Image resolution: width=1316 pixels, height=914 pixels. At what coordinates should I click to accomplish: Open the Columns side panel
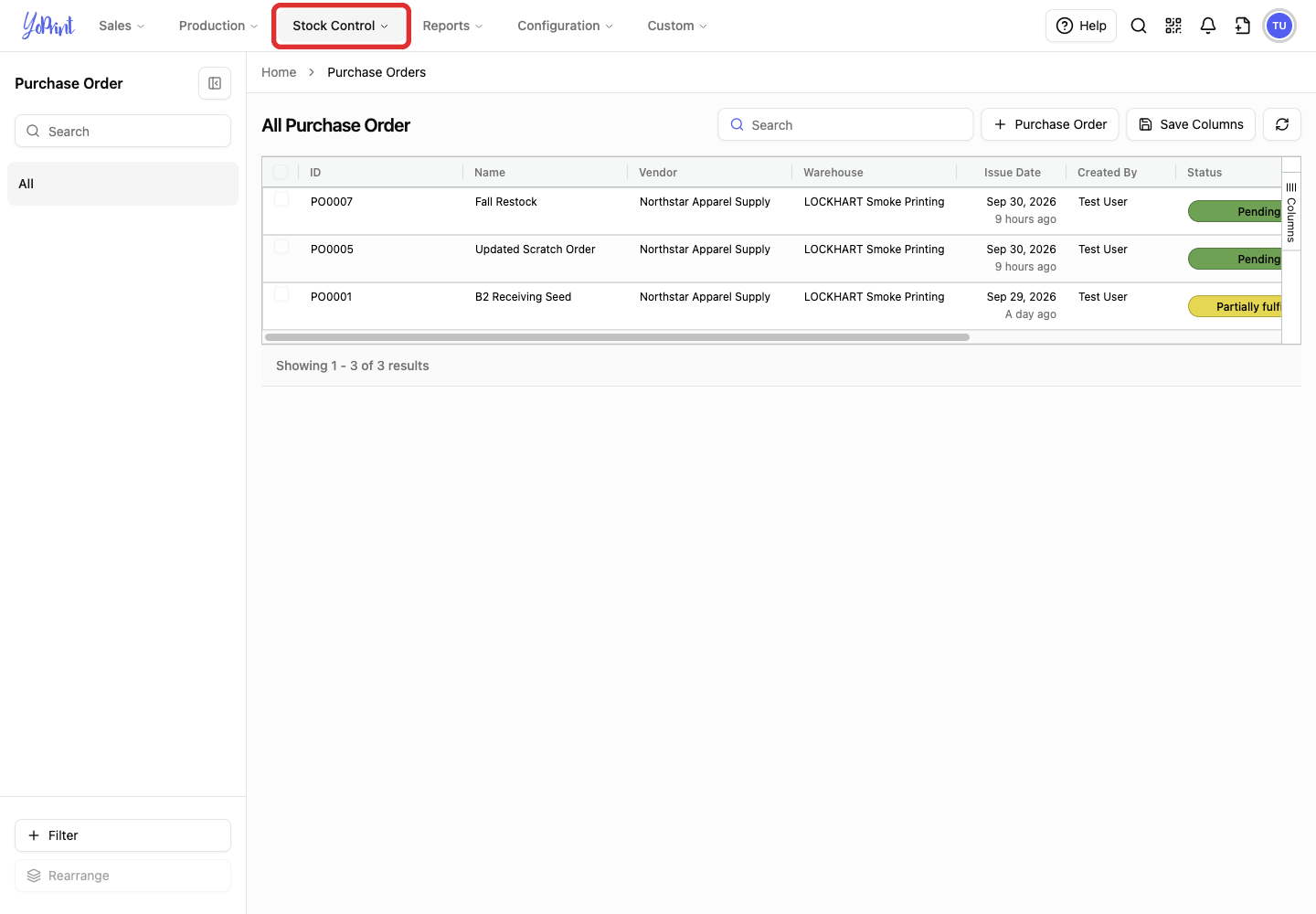pyautogui.click(x=1291, y=212)
